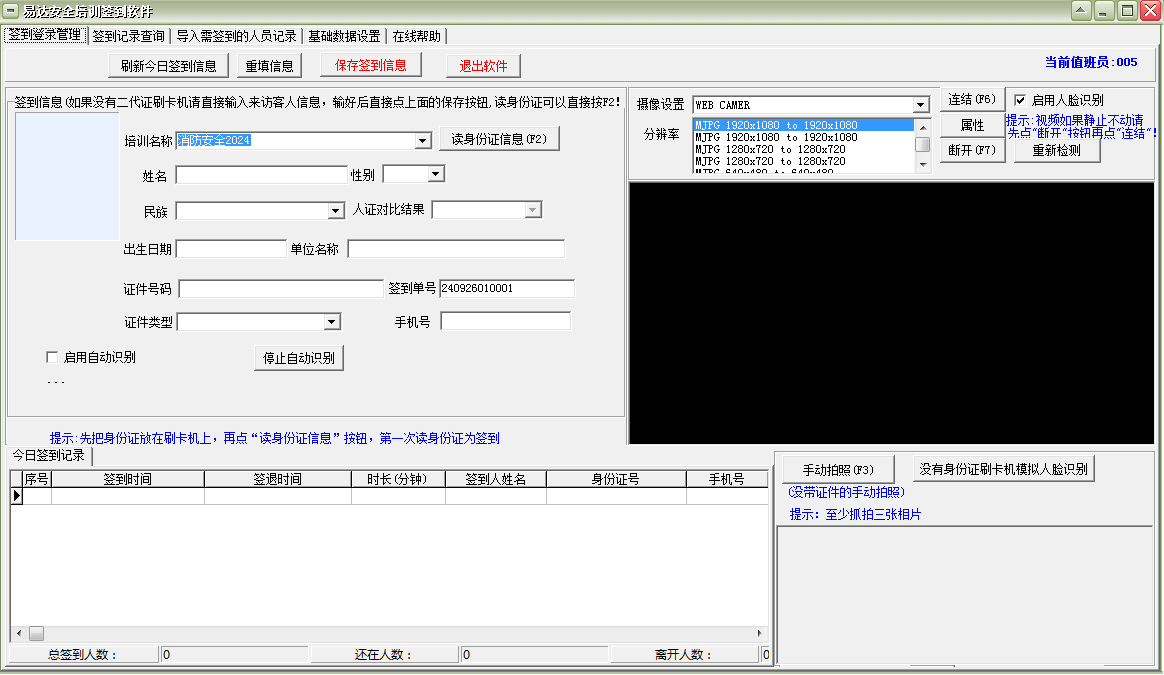The image size is (1164, 675).
Task: Open the 基础数据设置 tab
Action: tap(344, 36)
